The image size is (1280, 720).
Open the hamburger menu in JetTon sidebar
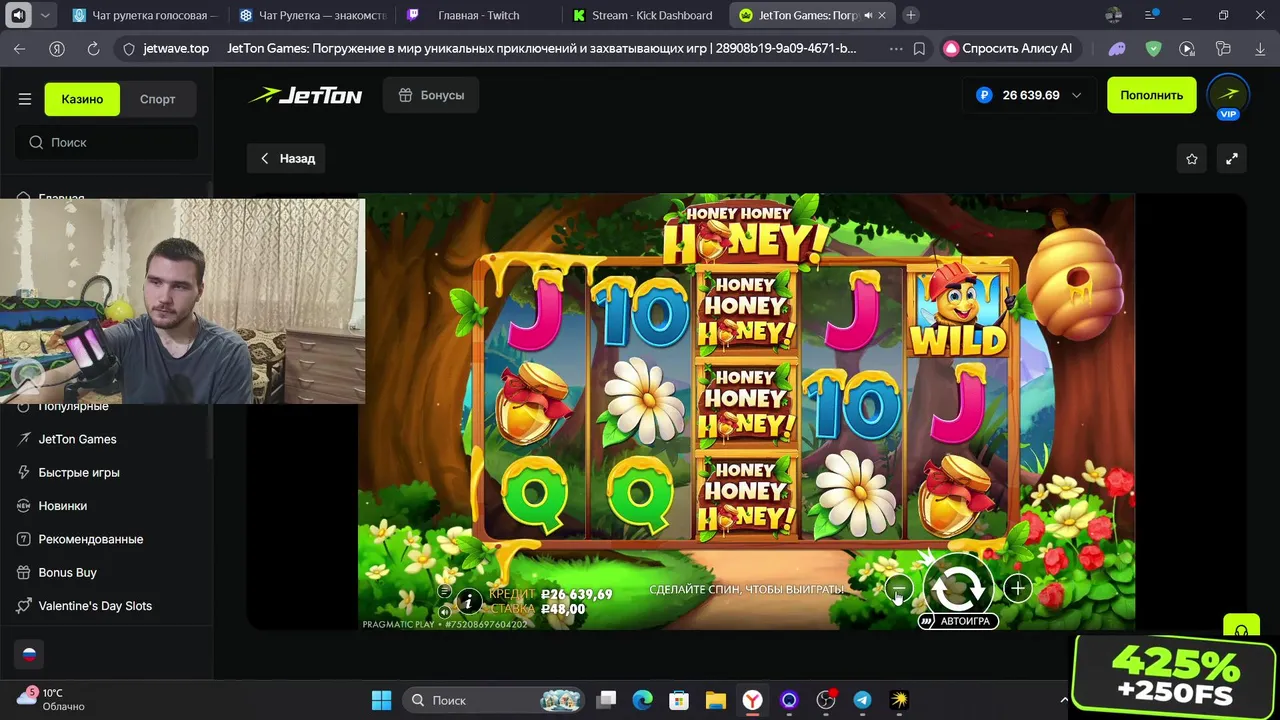25,99
